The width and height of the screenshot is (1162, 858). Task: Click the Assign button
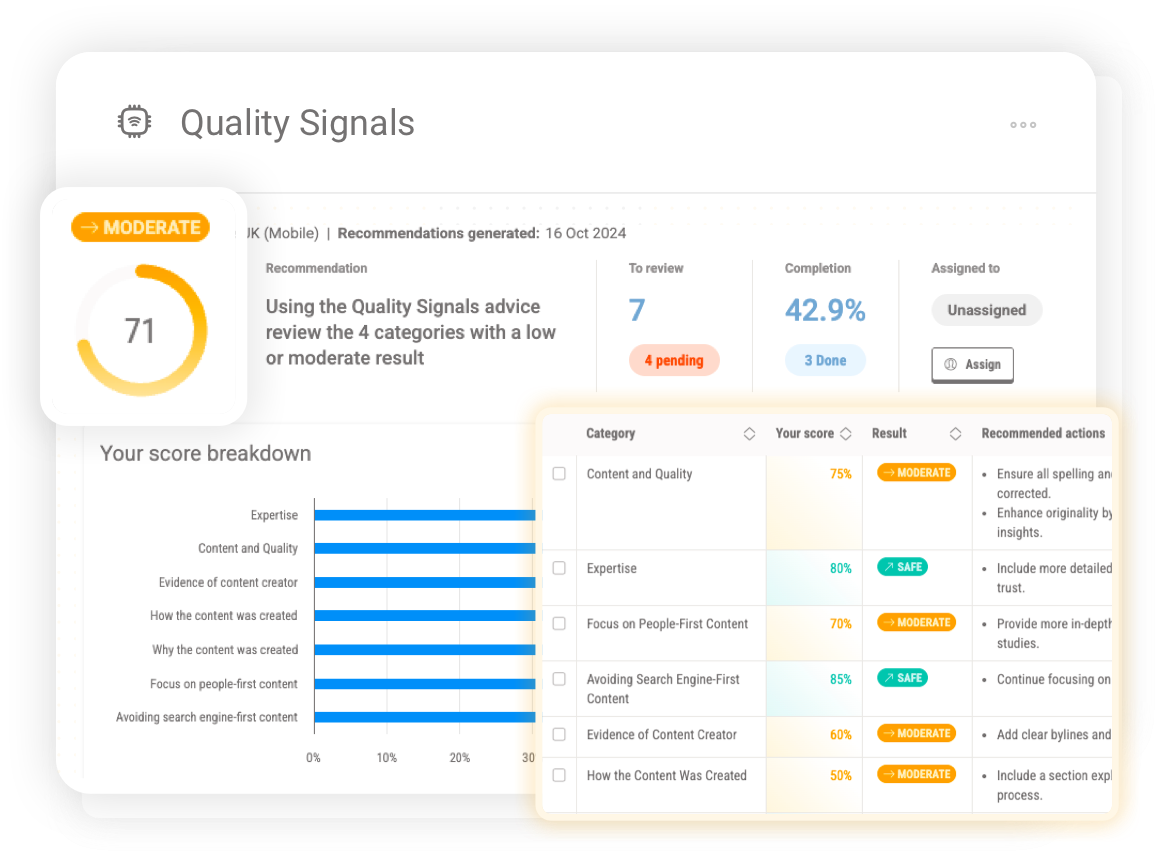tap(972, 364)
